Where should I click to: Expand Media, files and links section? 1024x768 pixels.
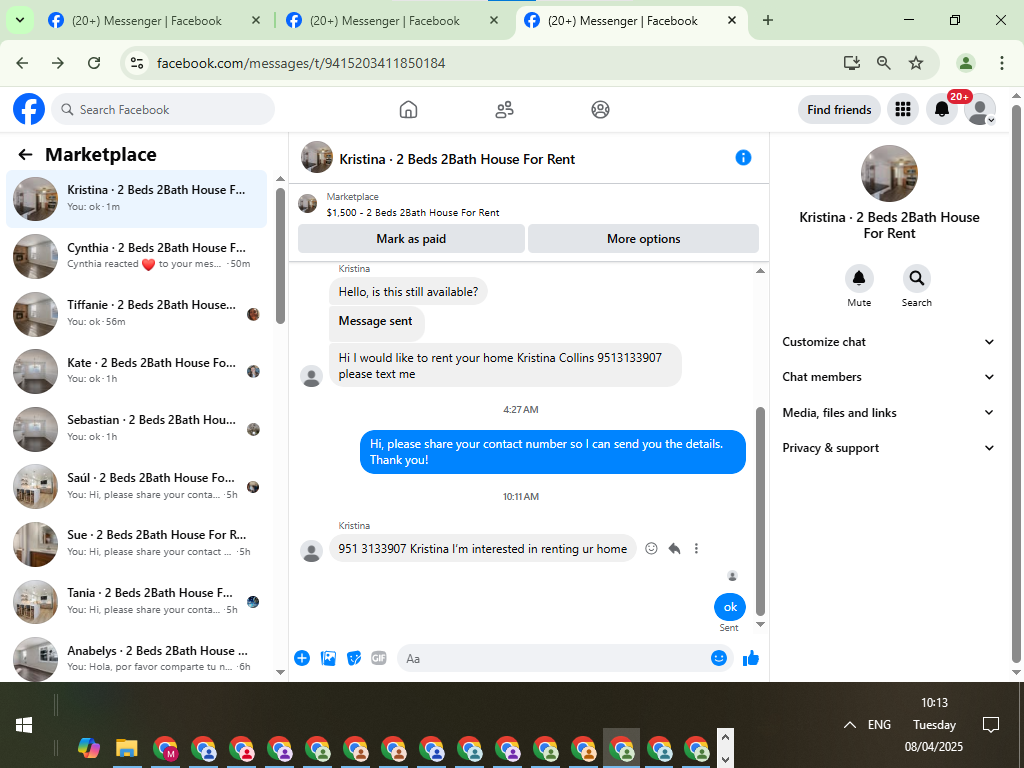click(x=888, y=413)
